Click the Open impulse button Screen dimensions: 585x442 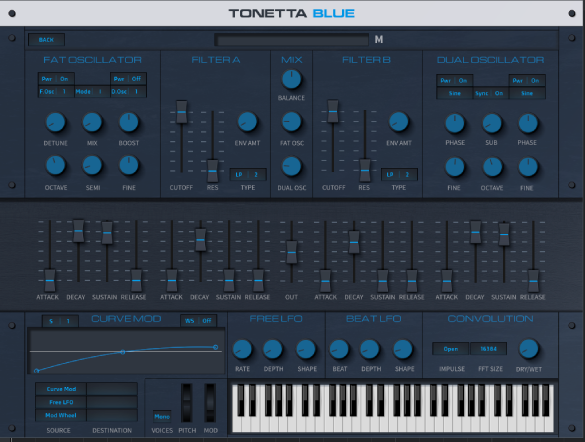[x=451, y=349]
